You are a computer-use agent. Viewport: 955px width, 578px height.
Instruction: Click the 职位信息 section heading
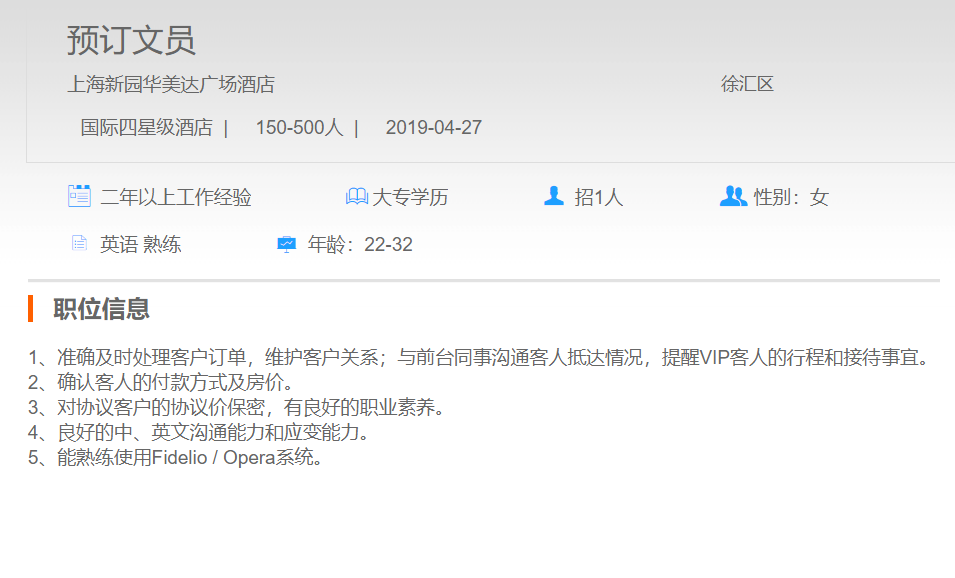pyautogui.click(x=101, y=309)
